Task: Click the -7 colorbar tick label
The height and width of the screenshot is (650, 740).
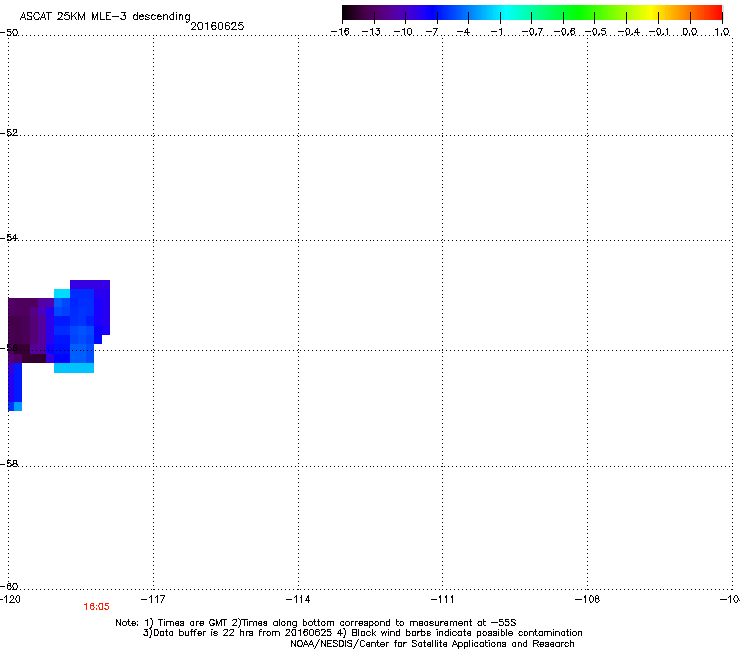Action: (x=432, y=32)
